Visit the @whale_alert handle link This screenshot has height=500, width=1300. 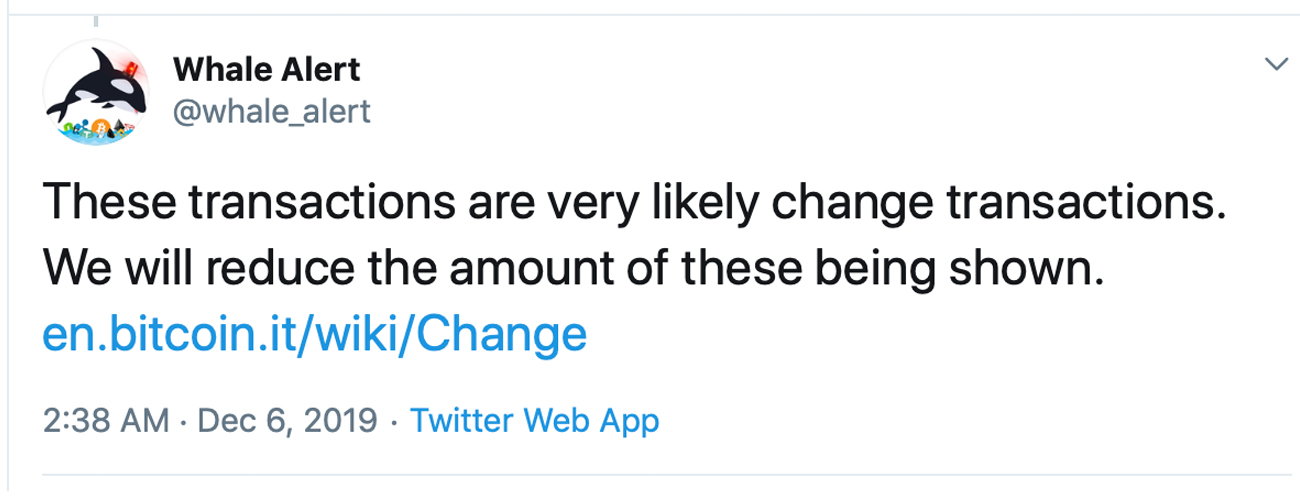coord(272,112)
